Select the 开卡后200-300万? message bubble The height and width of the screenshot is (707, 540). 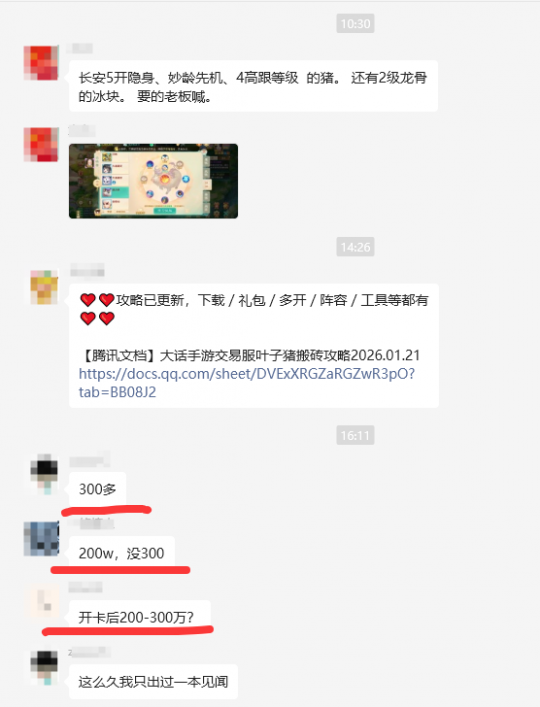click(x=140, y=617)
